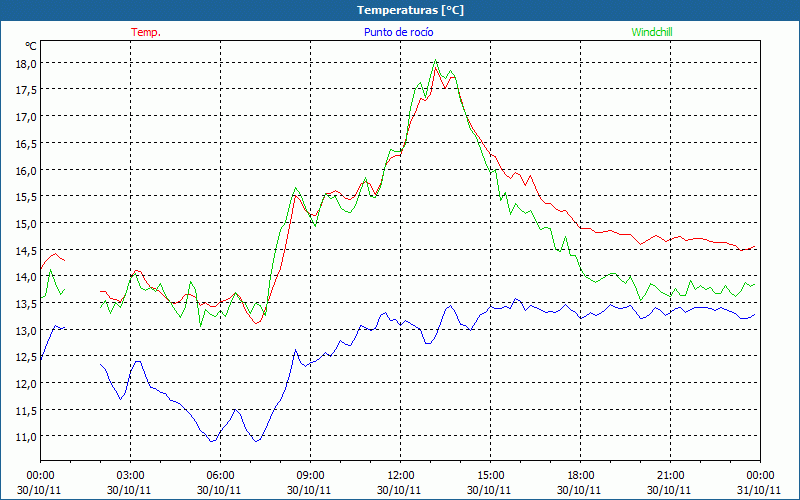The width and height of the screenshot is (800, 500).
Task: Click the blue dew point minimum near 05:40
Action: (x=212, y=441)
